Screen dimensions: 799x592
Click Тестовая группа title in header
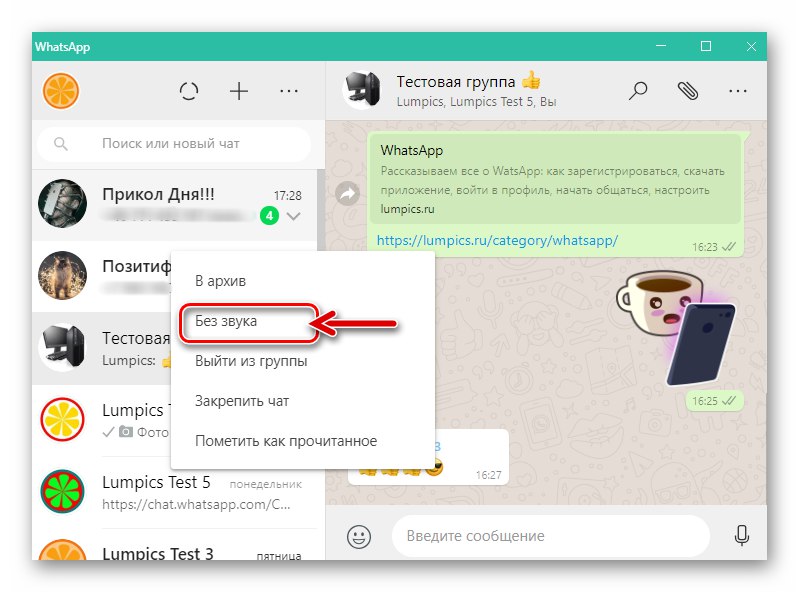point(456,82)
